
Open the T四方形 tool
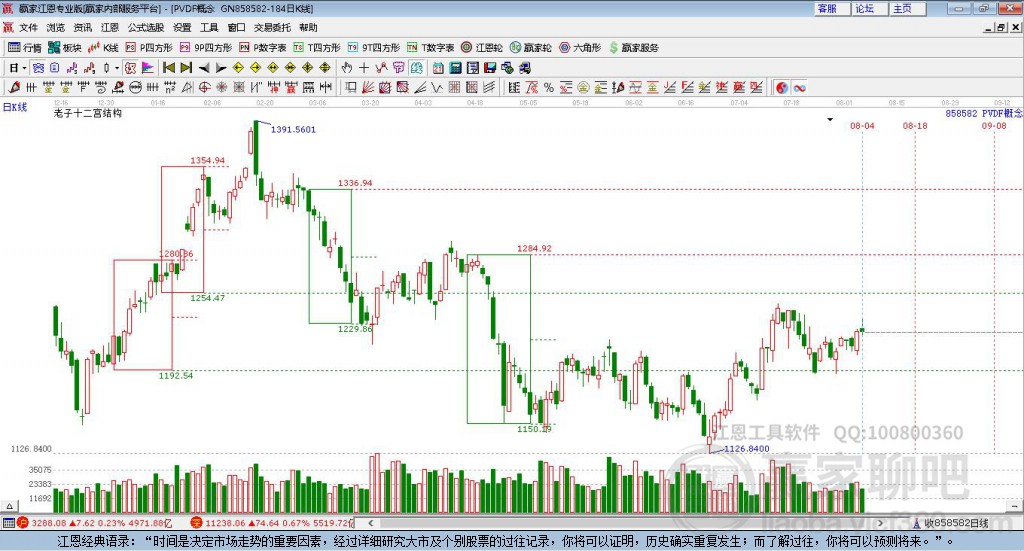pos(317,48)
